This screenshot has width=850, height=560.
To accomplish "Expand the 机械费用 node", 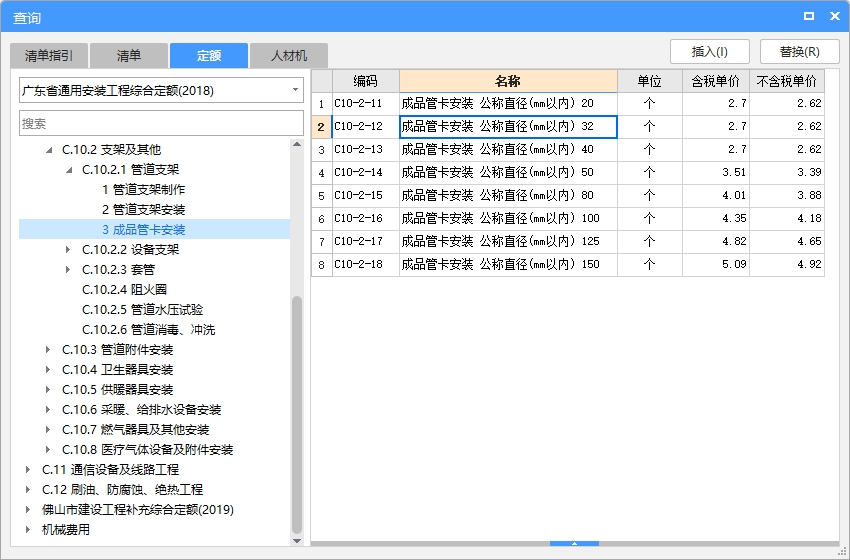I will click(x=28, y=530).
